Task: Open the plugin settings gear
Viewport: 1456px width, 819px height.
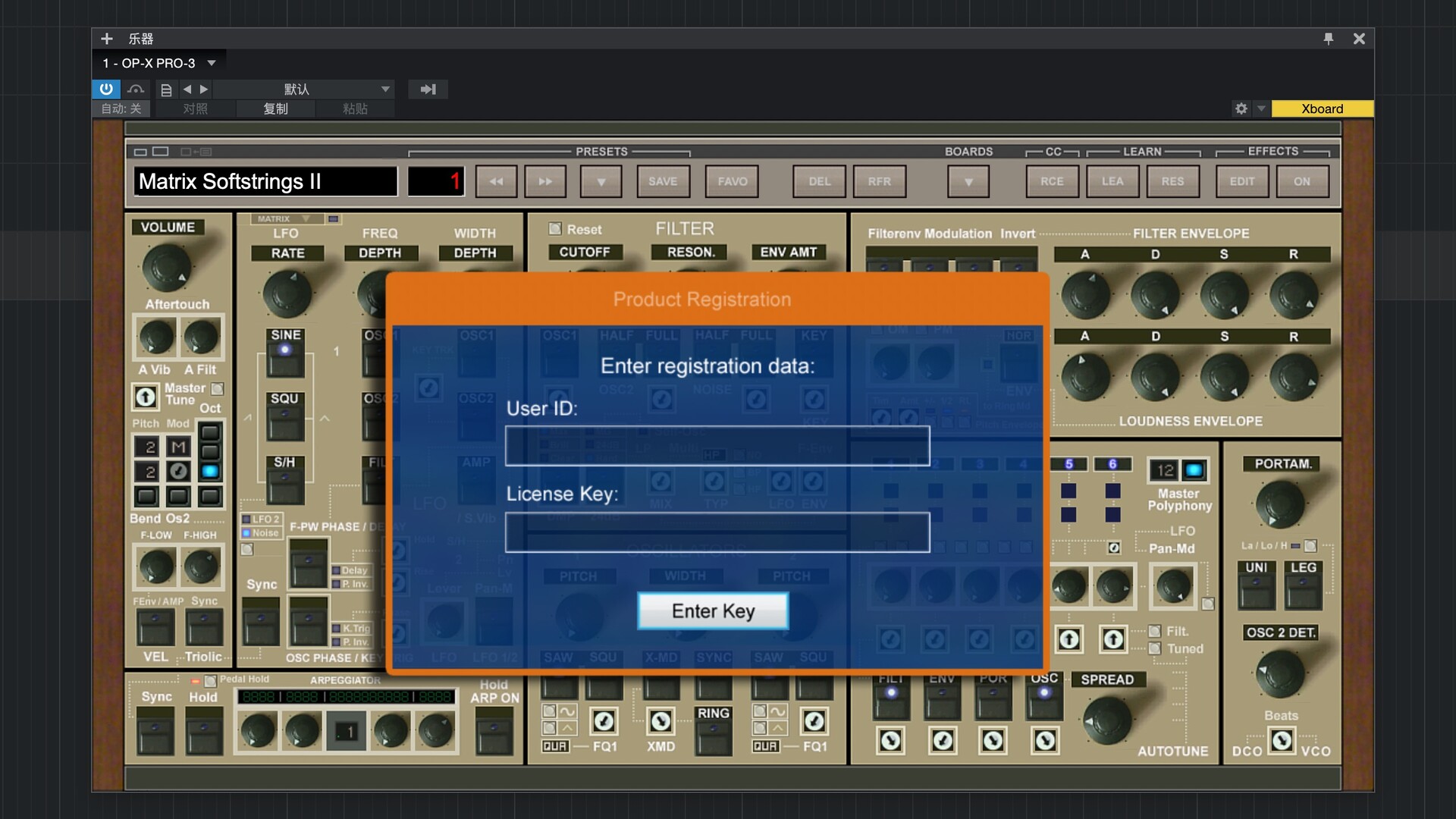Action: [x=1241, y=108]
